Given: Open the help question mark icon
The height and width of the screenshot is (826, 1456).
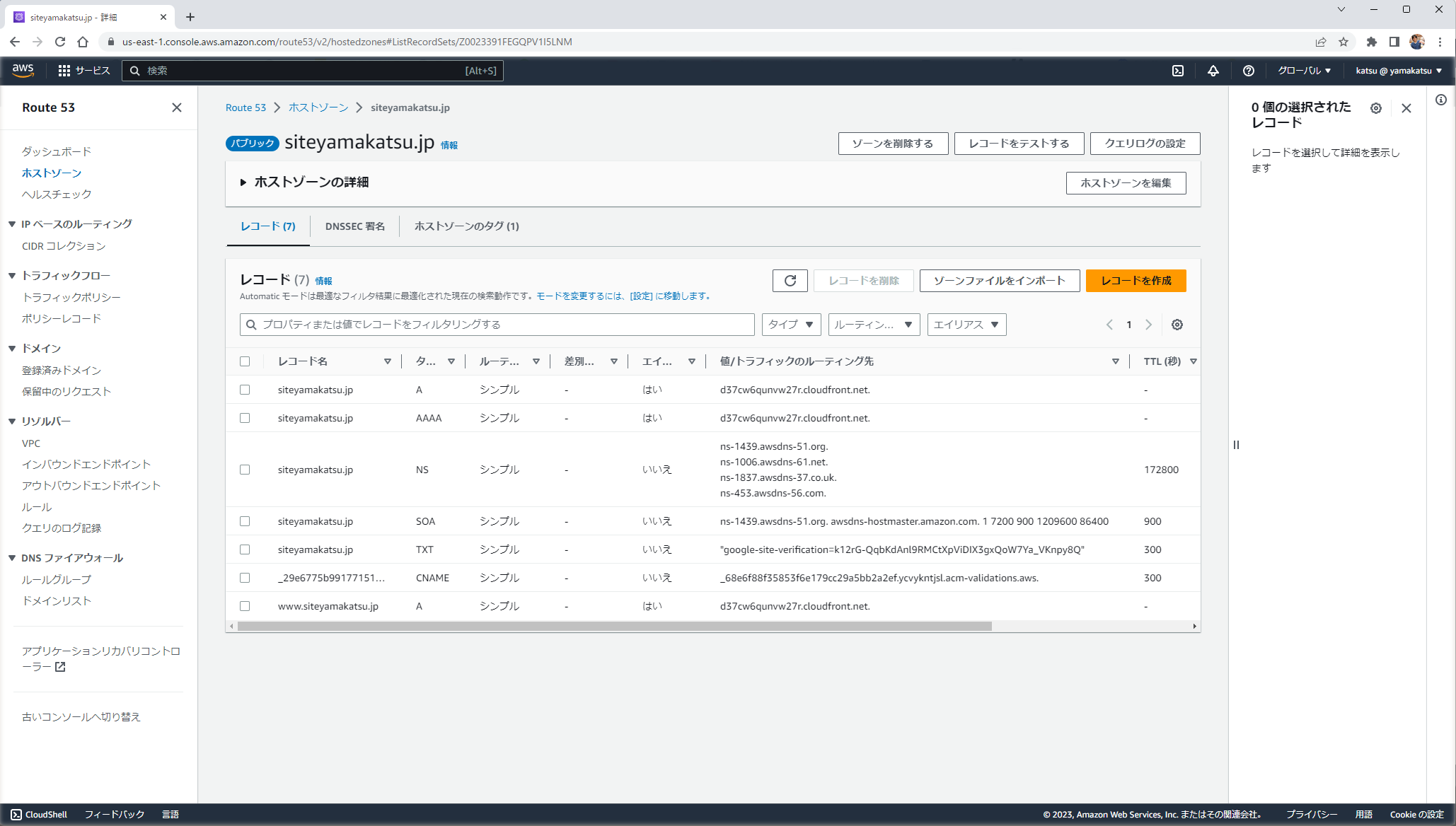Looking at the screenshot, I should (1249, 71).
